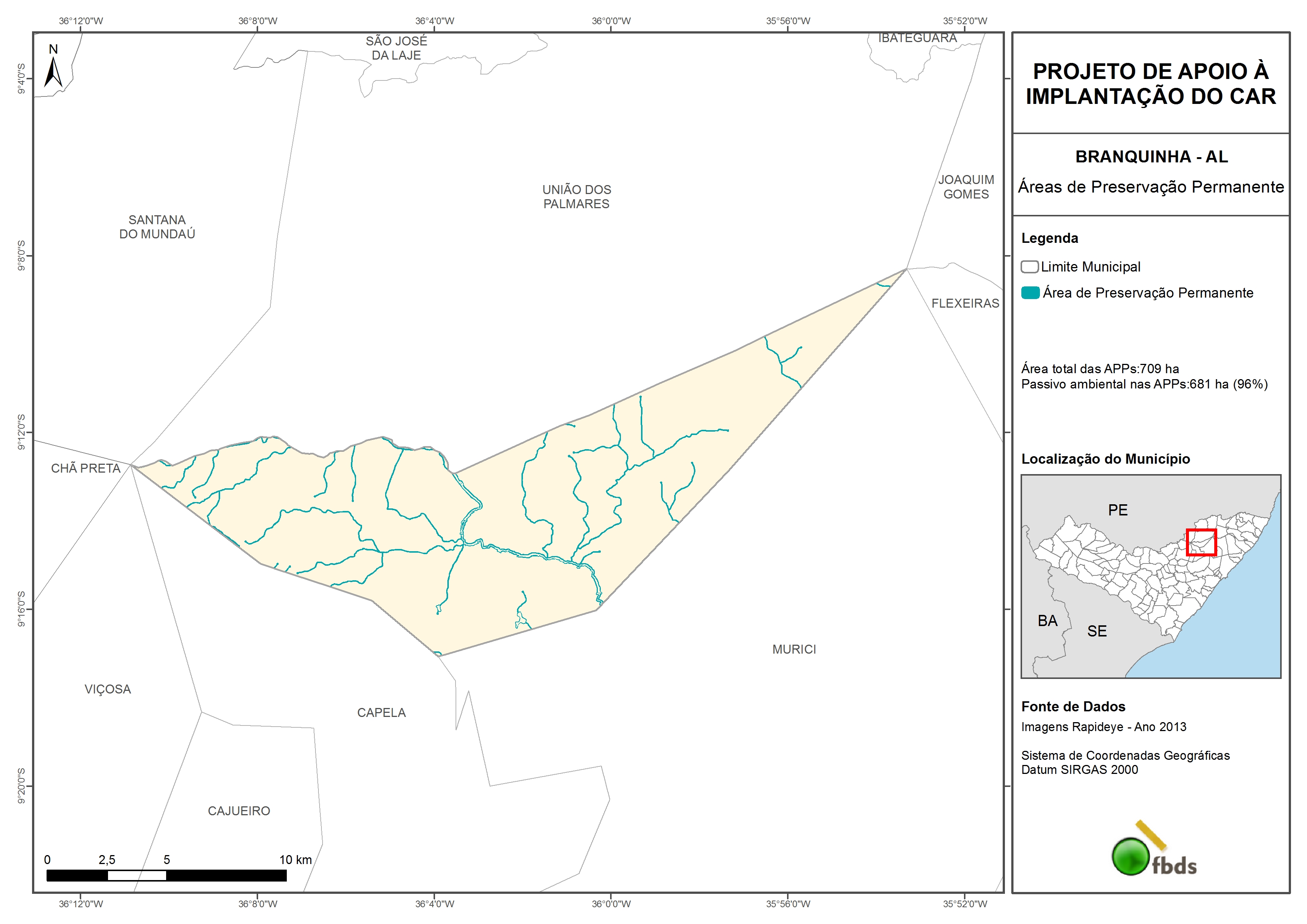
Task: Select the MURICI municipality label
Action: (x=794, y=649)
